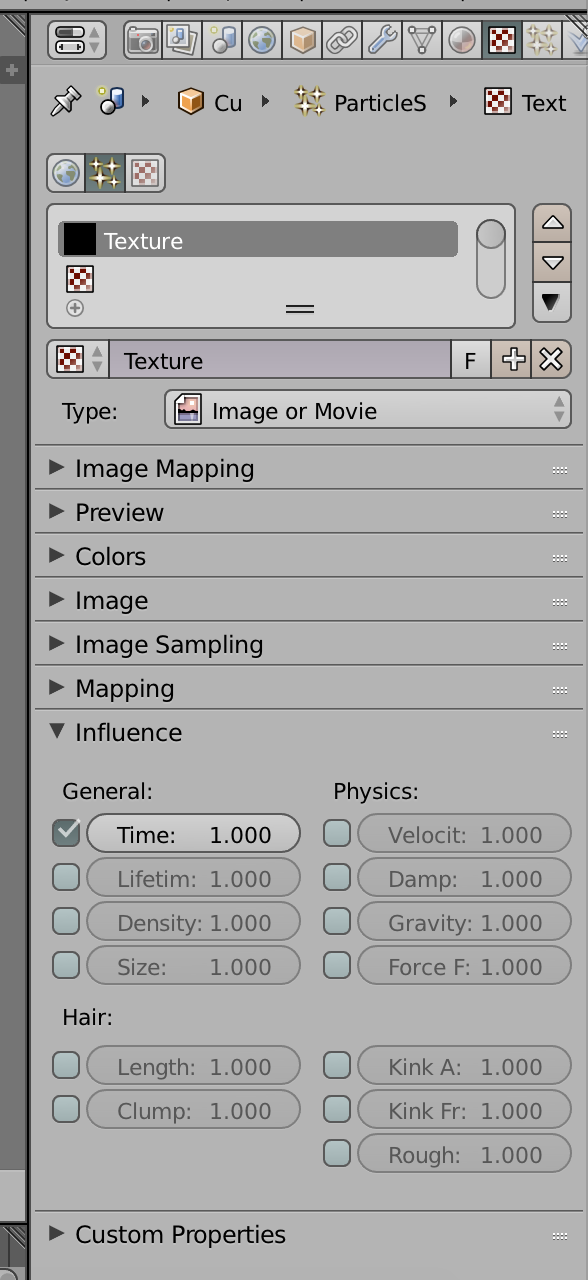This screenshot has width=588, height=1280.
Task: Click the Size 1.000 value slider
Action: pyautogui.click(x=194, y=966)
